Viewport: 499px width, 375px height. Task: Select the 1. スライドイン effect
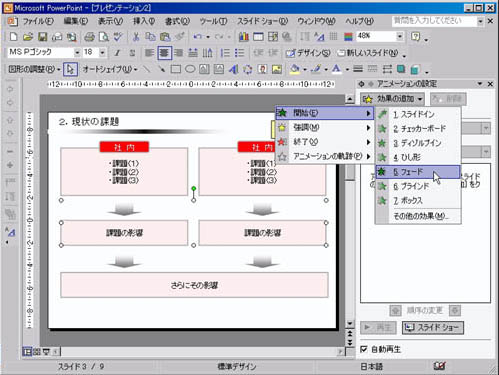[x=418, y=114]
